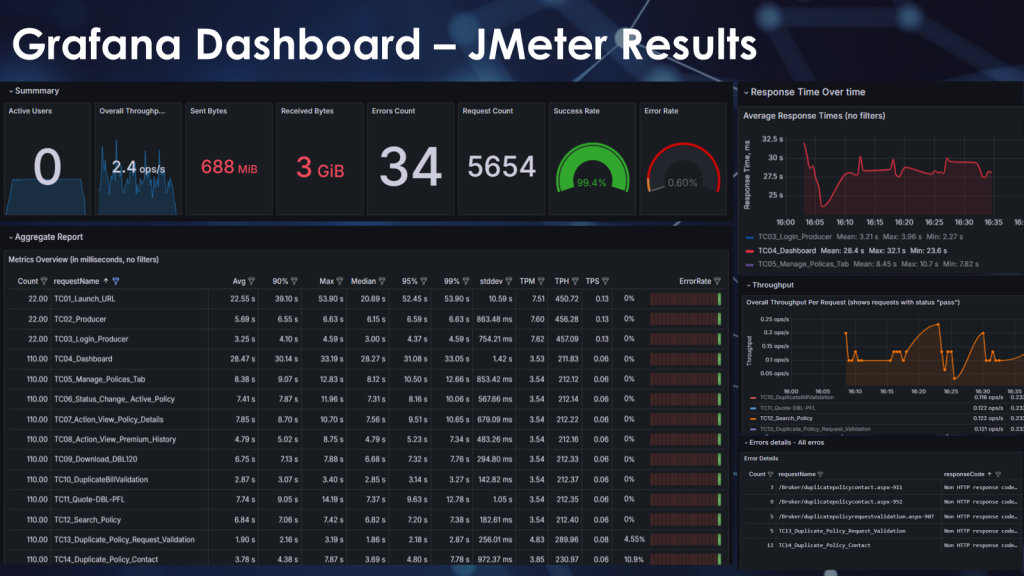This screenshot has height=576, width=1024.
Task: Click the 4.55% error rate value
Action: coord(634,539)
